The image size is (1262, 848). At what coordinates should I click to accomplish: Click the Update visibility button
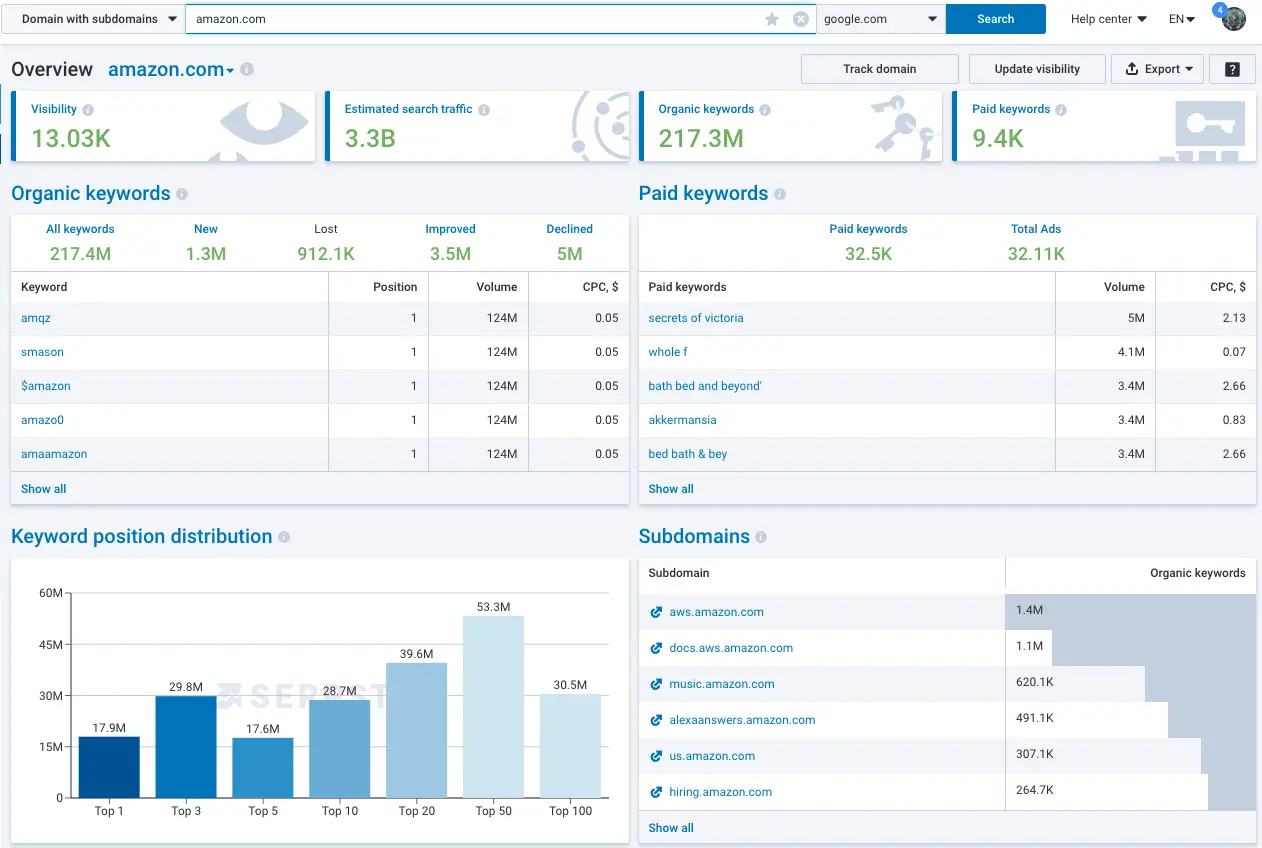(1037, 69)
